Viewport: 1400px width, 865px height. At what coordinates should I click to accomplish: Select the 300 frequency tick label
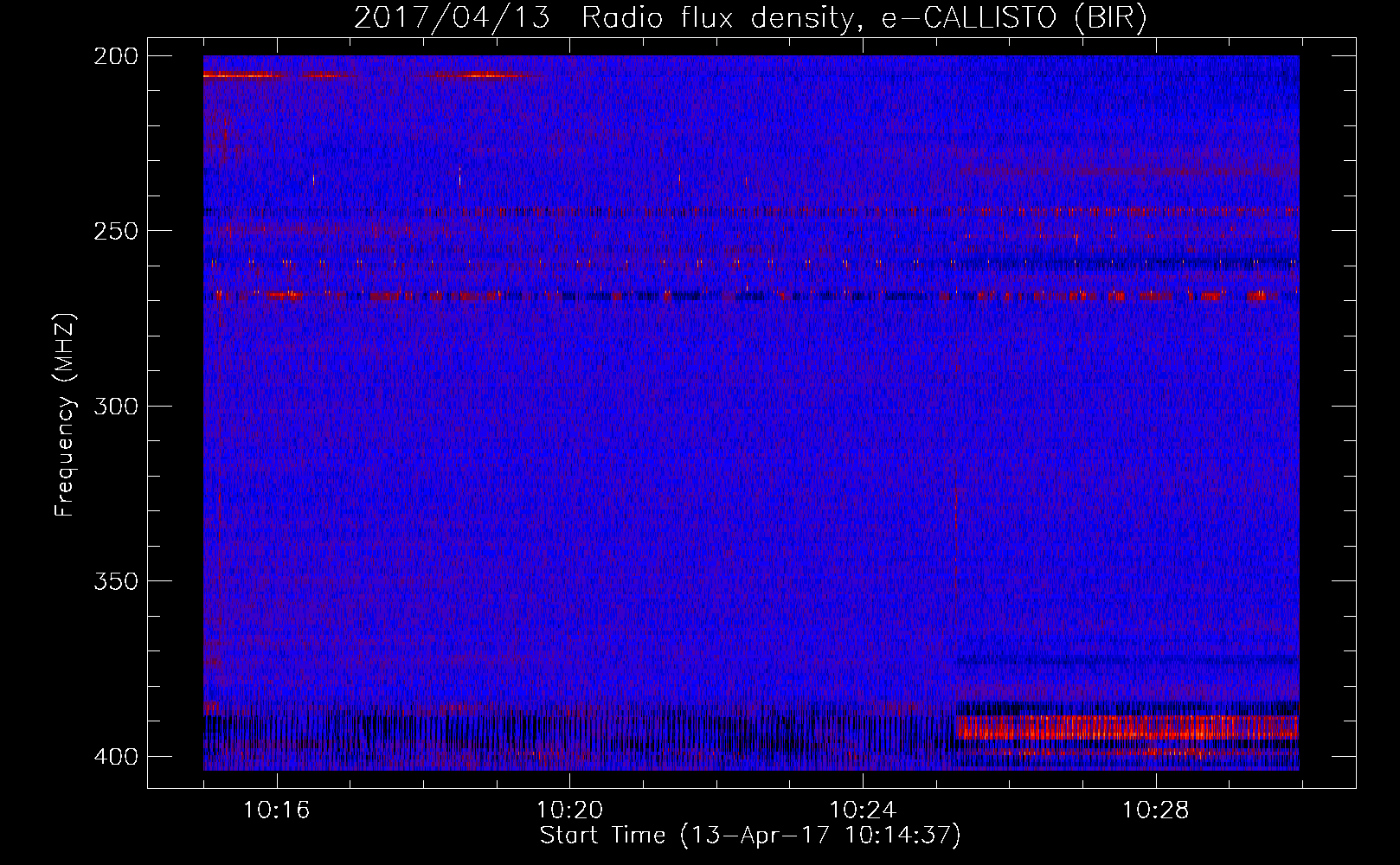pyautogui.click(x=115, y=406)
